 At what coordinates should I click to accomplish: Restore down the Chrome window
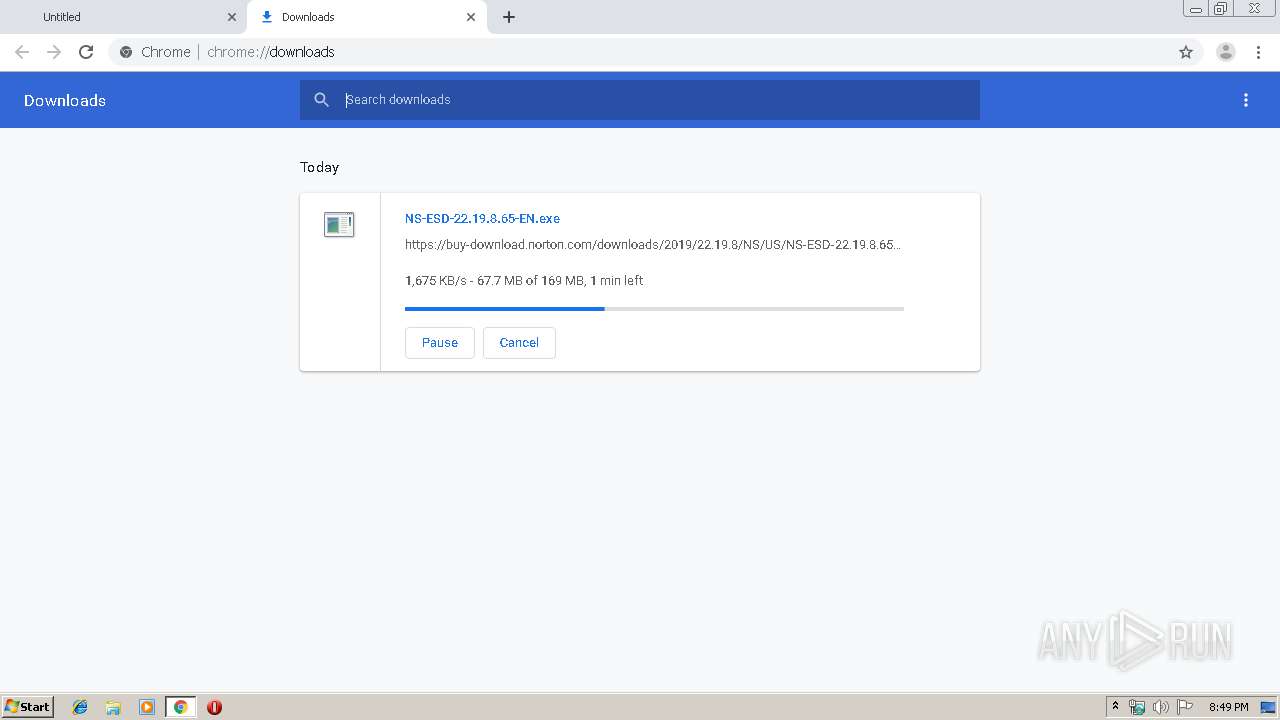point(1221,9)
